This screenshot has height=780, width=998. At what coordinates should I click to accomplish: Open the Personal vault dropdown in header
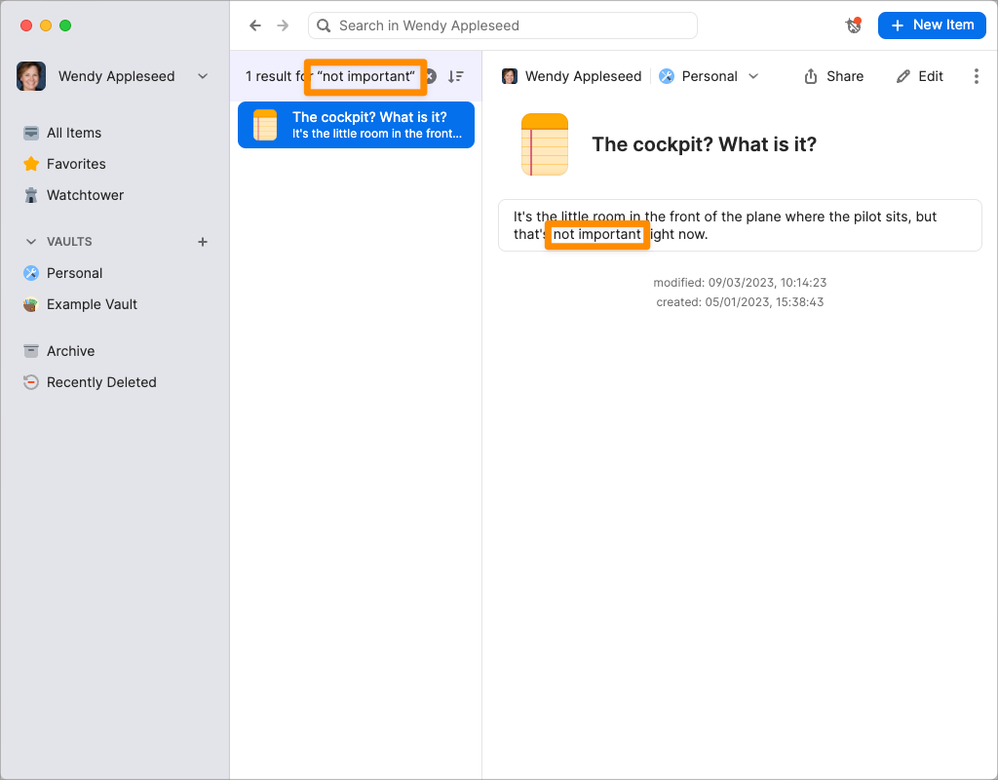click(x=709, y=76)
